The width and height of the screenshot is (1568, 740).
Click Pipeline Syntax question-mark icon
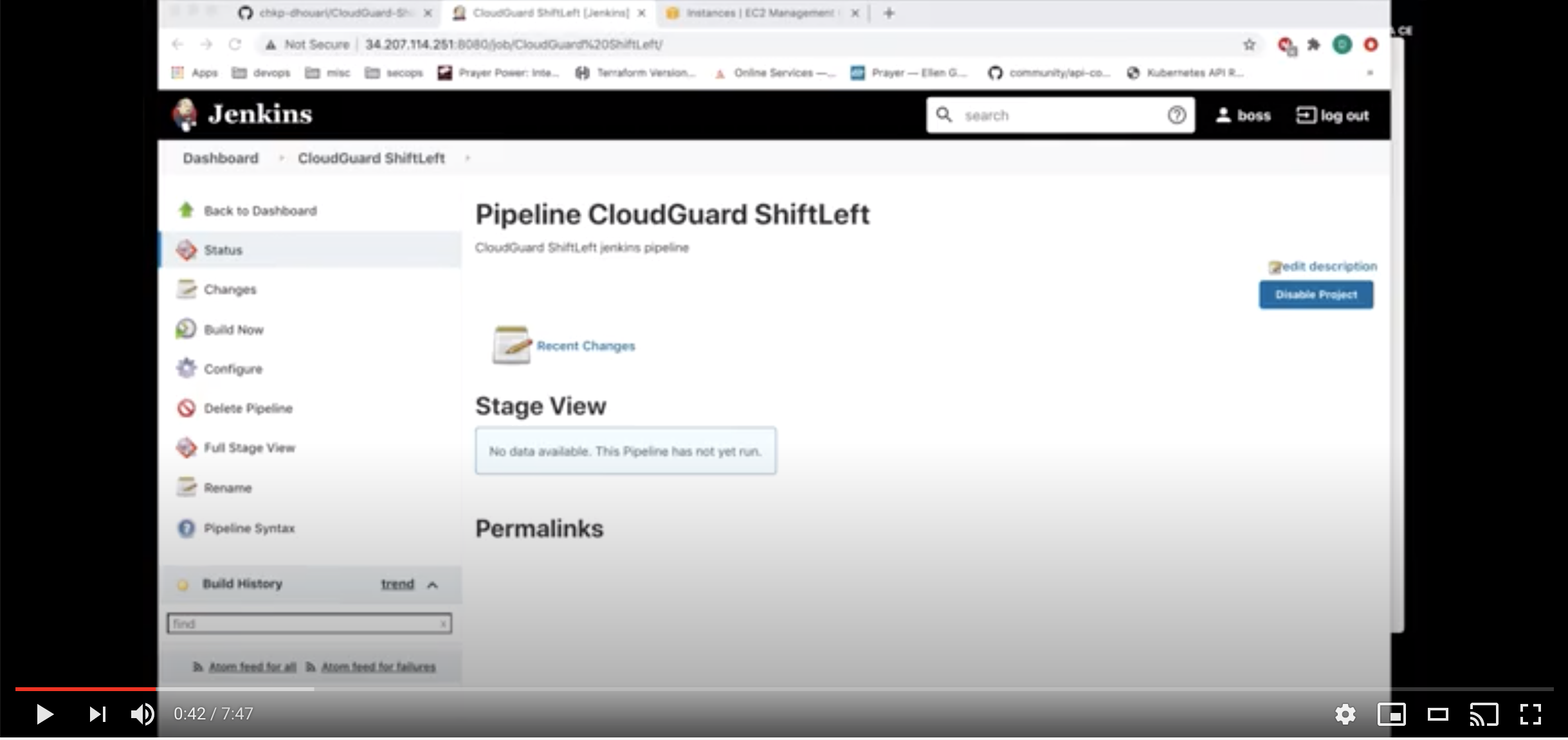pyautogui.click(x=186, y=528)
